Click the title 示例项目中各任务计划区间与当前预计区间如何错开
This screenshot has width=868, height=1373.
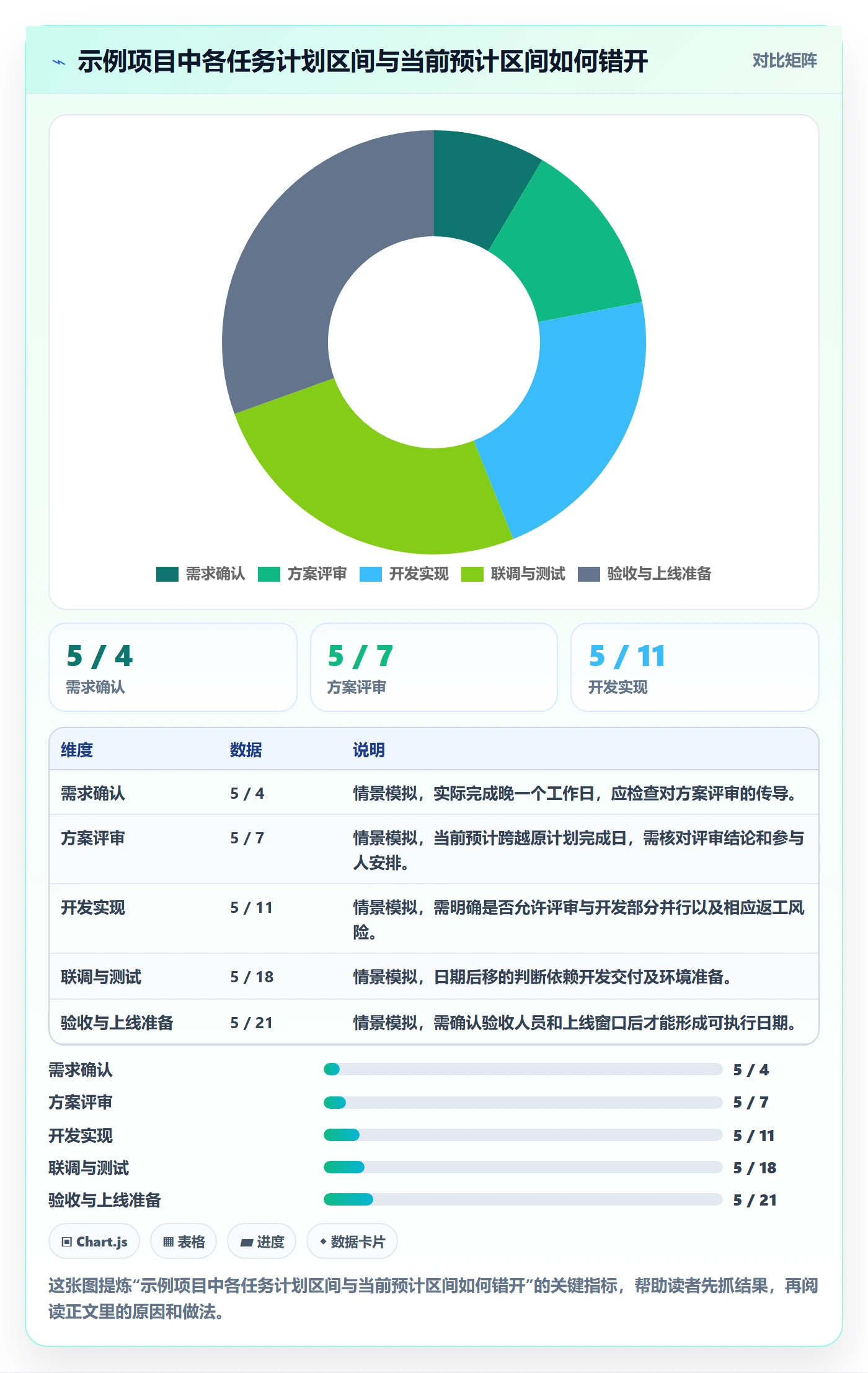click(363, 61)
